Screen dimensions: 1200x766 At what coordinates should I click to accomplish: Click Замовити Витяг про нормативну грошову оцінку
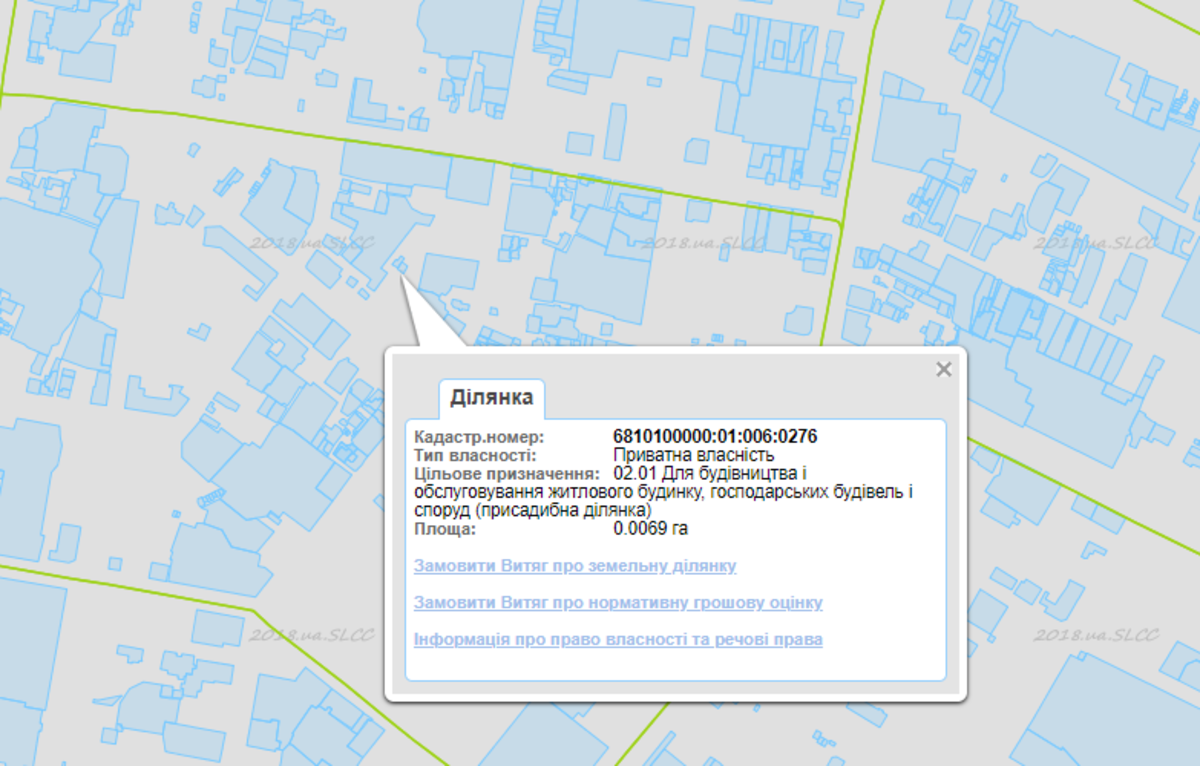(x=618, y=603)
